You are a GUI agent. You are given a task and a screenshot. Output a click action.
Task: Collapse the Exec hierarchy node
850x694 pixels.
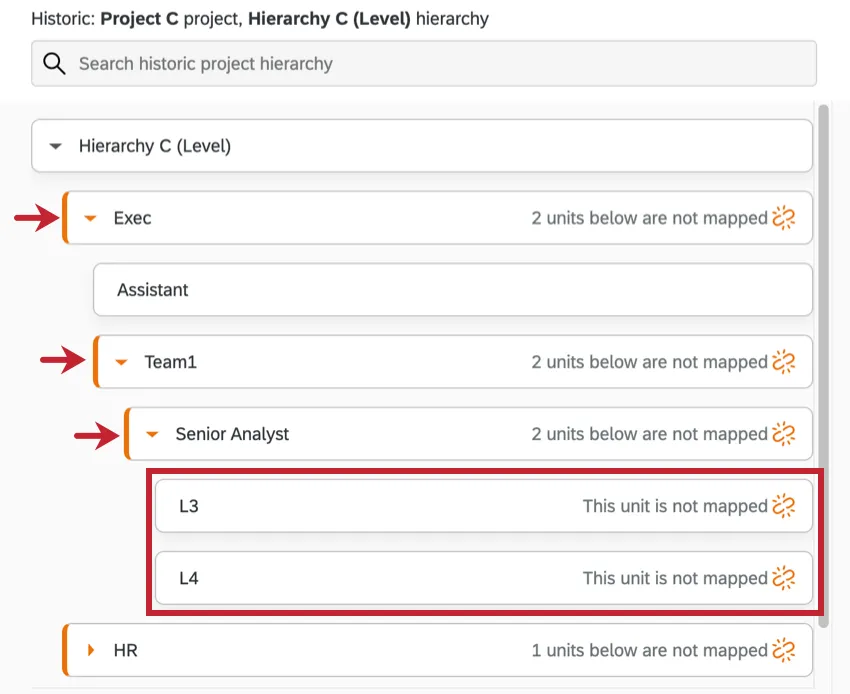92,218
